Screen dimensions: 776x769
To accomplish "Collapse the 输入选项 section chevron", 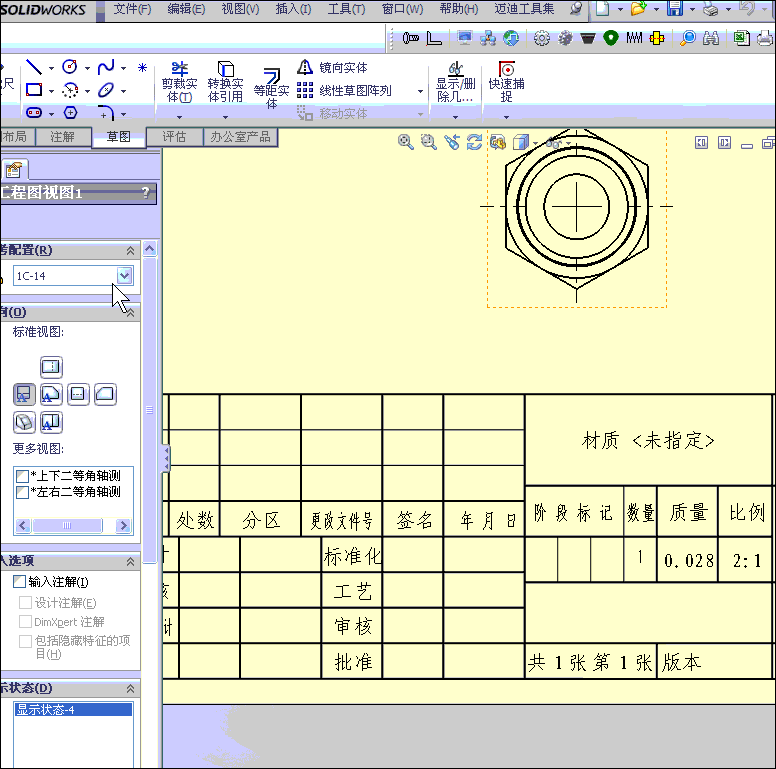I will [x=130, y=561].
